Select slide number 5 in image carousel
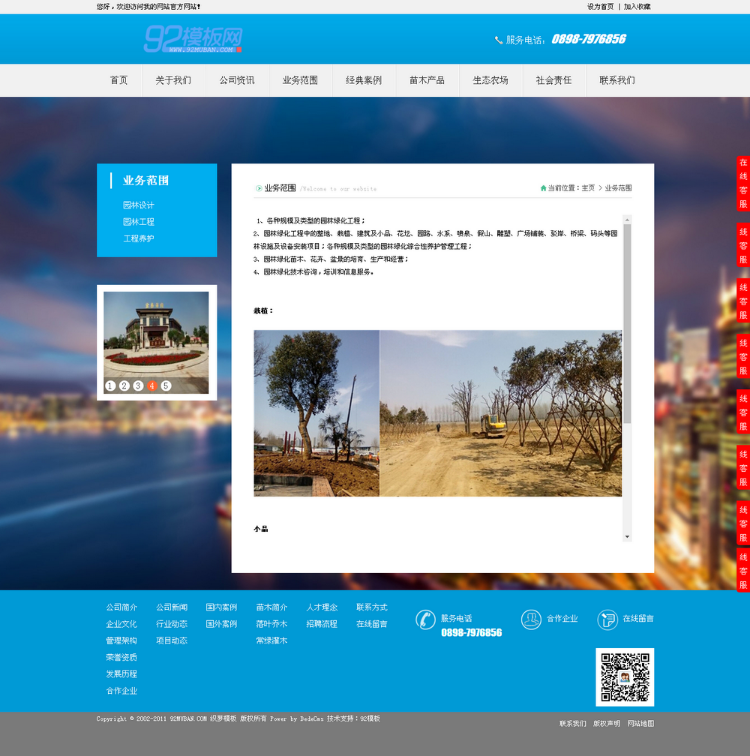The width and height of the screenshot is (750, 756). (x=166, y=386)
